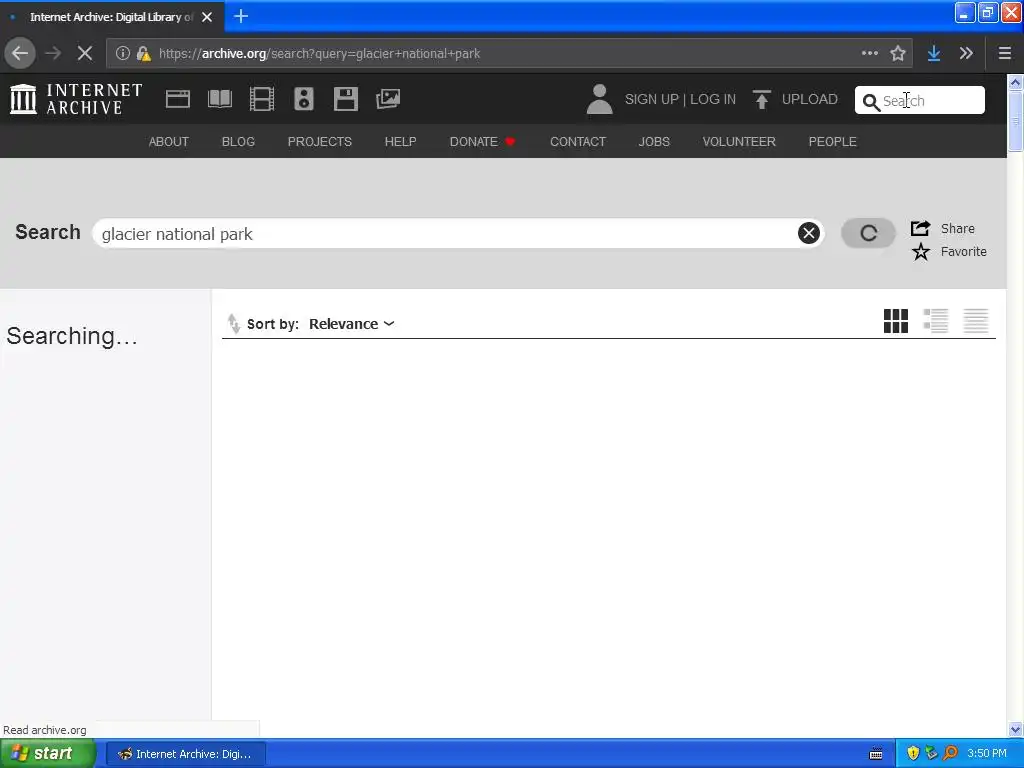Switch to detailed list view
The image size is (1024, 768).
tap(935, 321)
